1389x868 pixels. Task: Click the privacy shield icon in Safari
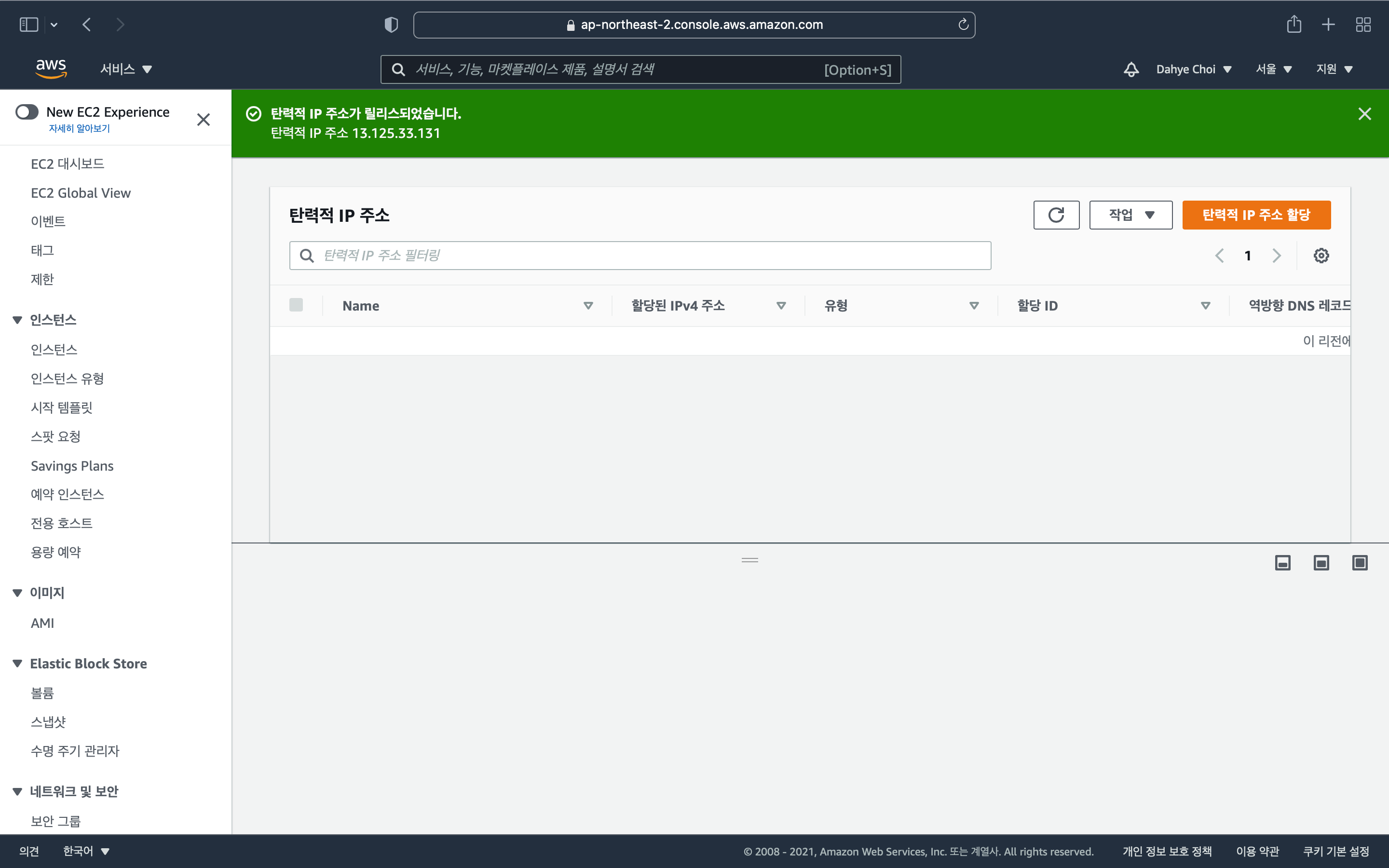[391, 25]
